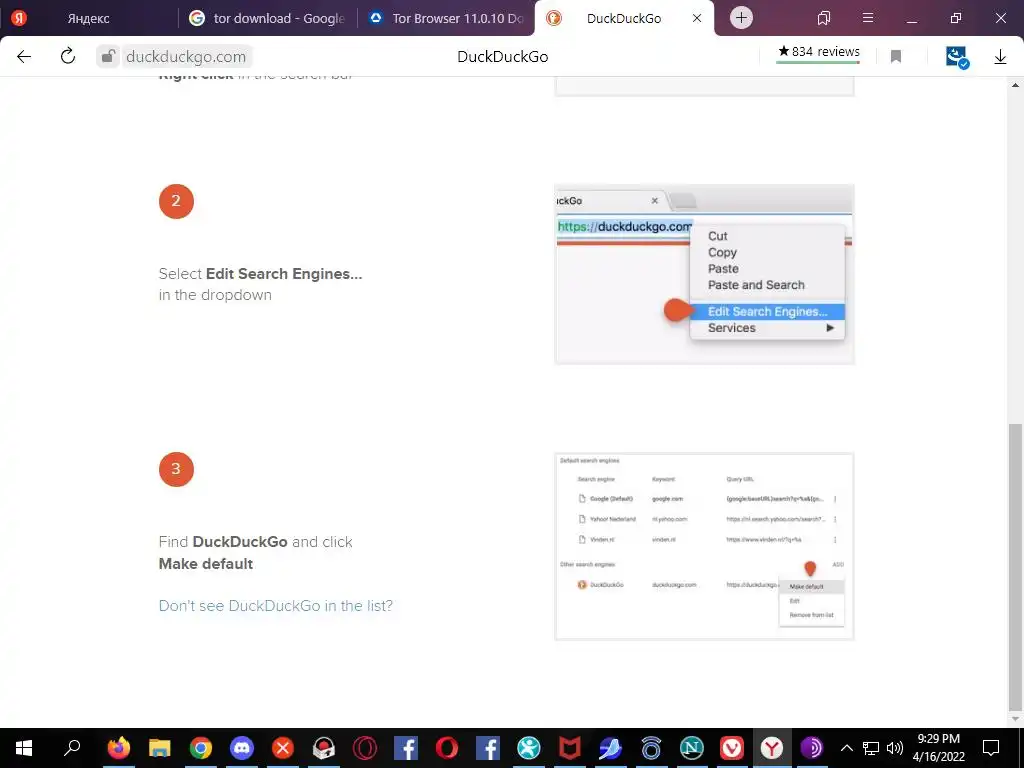Viewport: 1024px width, 768px height.
Task: Open the volume control tray icon
Action: [895, 748]
